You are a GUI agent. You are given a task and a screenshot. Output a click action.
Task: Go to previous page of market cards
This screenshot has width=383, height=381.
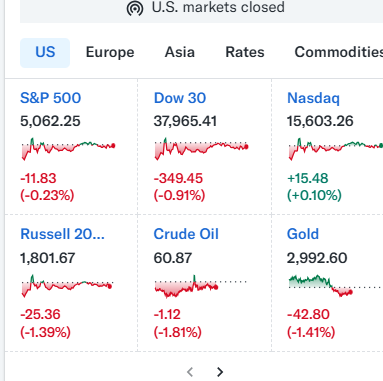click(190, 372)
